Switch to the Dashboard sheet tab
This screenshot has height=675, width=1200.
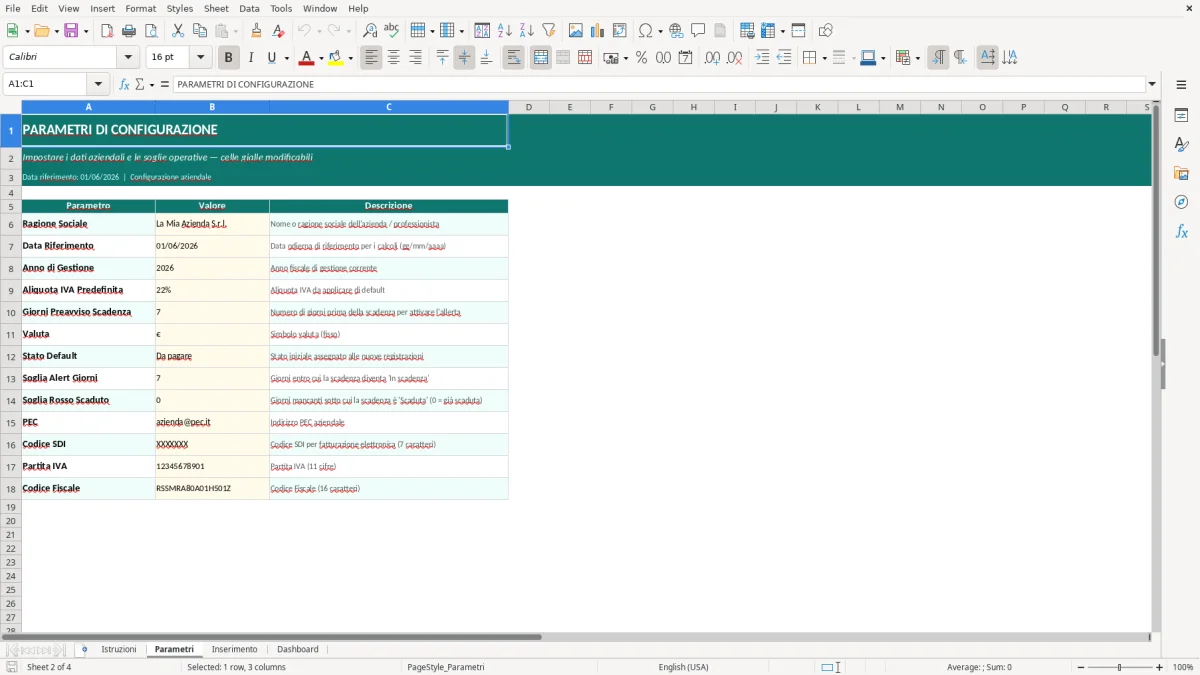point(298,649)
